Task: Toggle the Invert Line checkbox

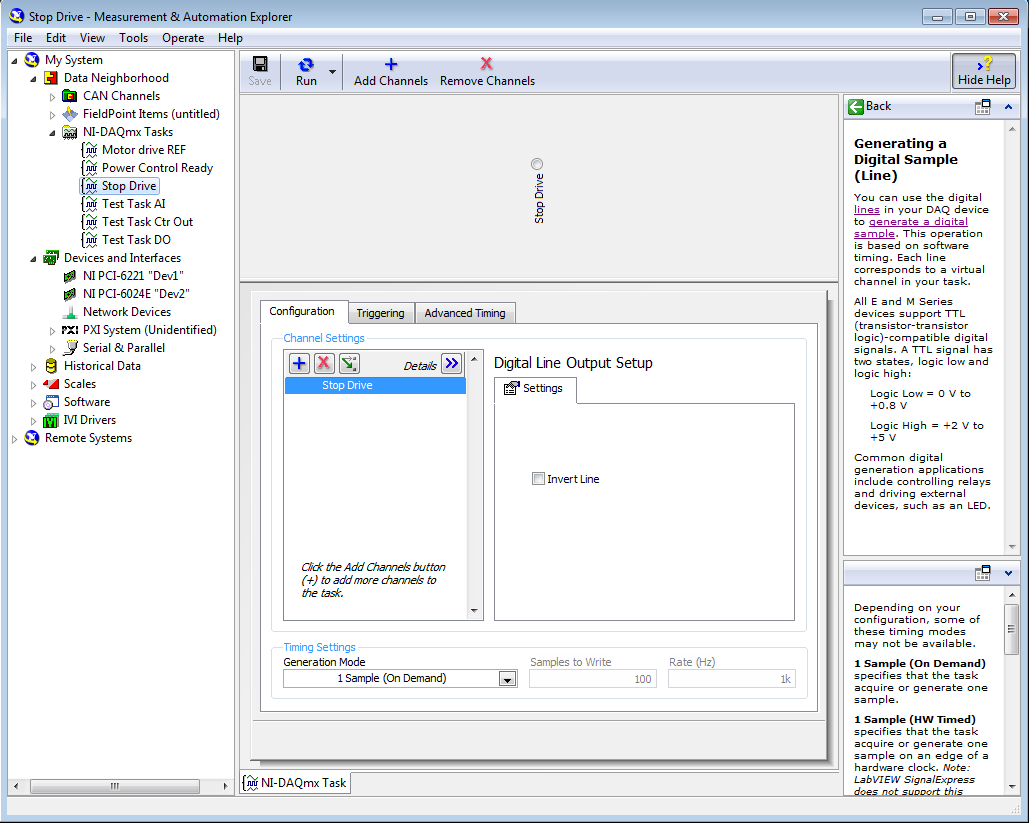Action: (538, 479)
